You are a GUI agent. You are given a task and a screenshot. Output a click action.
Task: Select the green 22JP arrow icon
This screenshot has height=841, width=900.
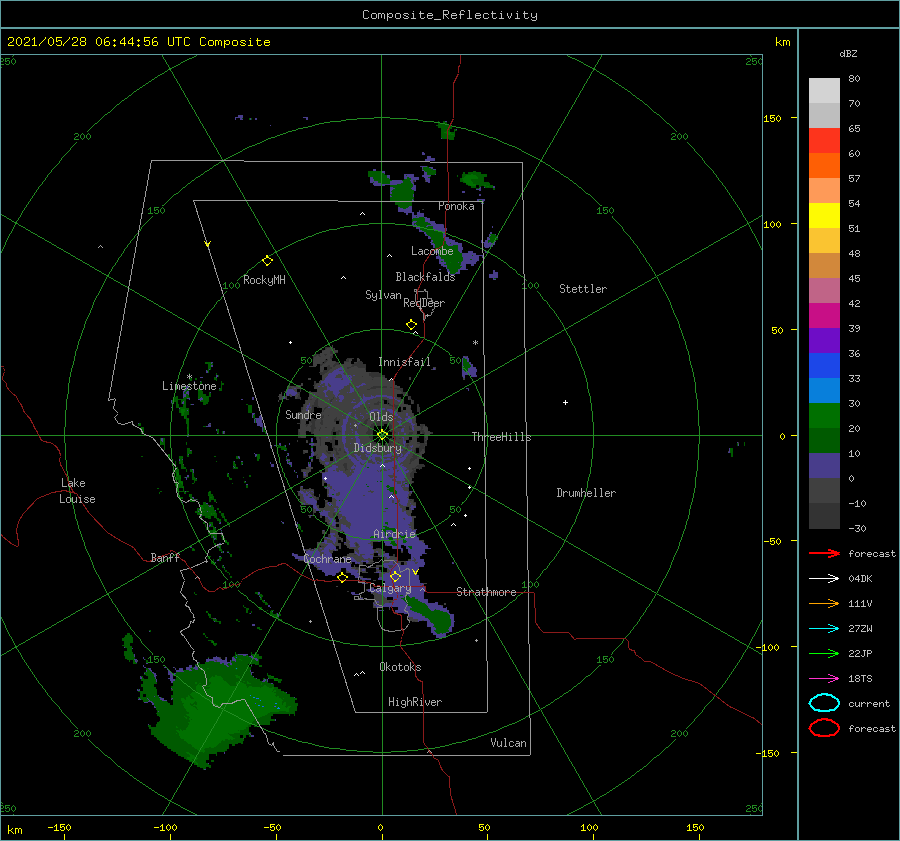824,653
